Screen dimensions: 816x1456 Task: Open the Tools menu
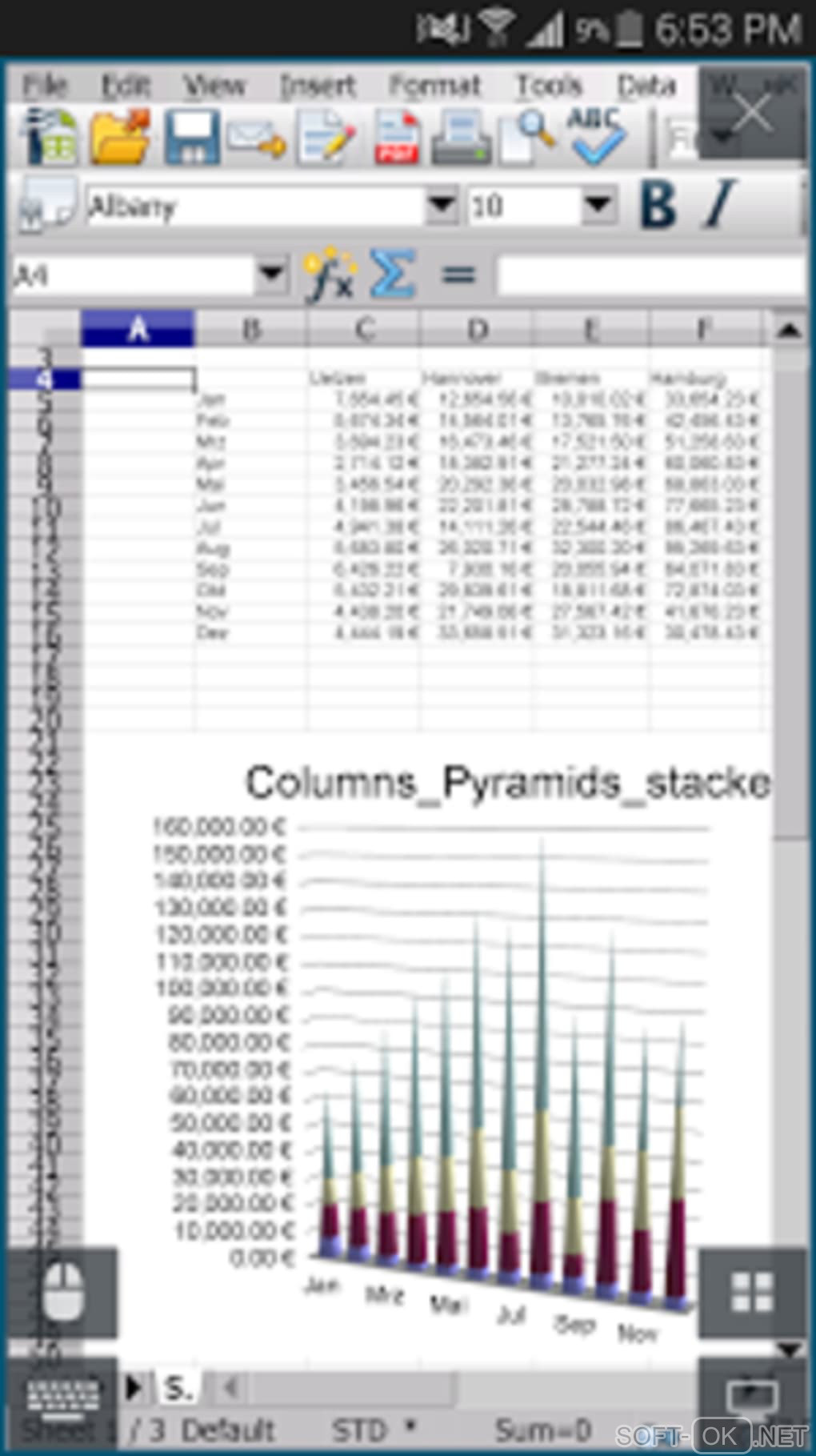click(x=549, y=85)
